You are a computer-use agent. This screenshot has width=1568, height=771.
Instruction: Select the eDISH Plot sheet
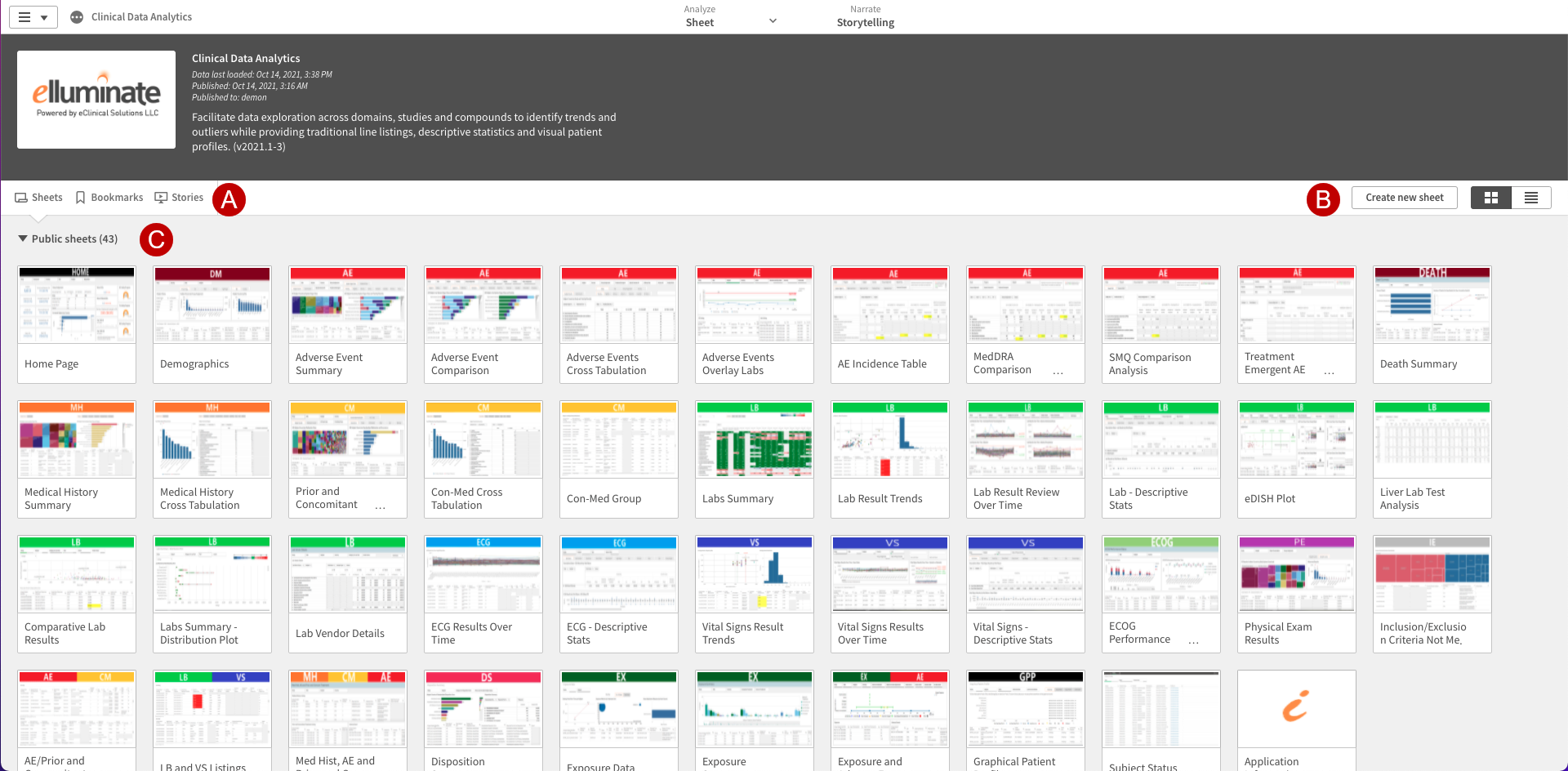coord(1296,458)
